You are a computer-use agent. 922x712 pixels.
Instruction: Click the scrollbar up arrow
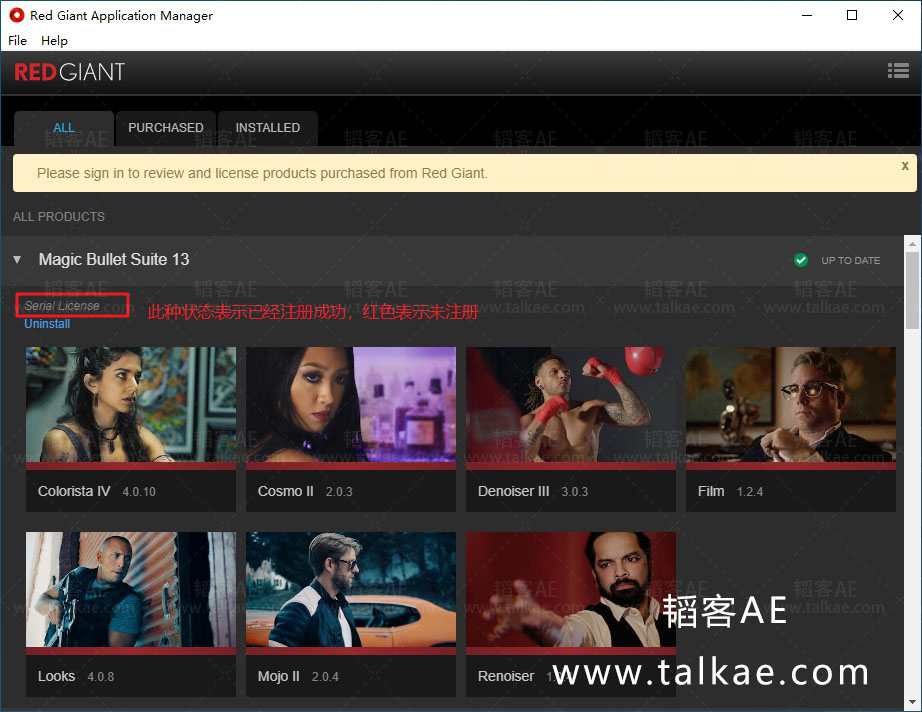tap(912, 243)
